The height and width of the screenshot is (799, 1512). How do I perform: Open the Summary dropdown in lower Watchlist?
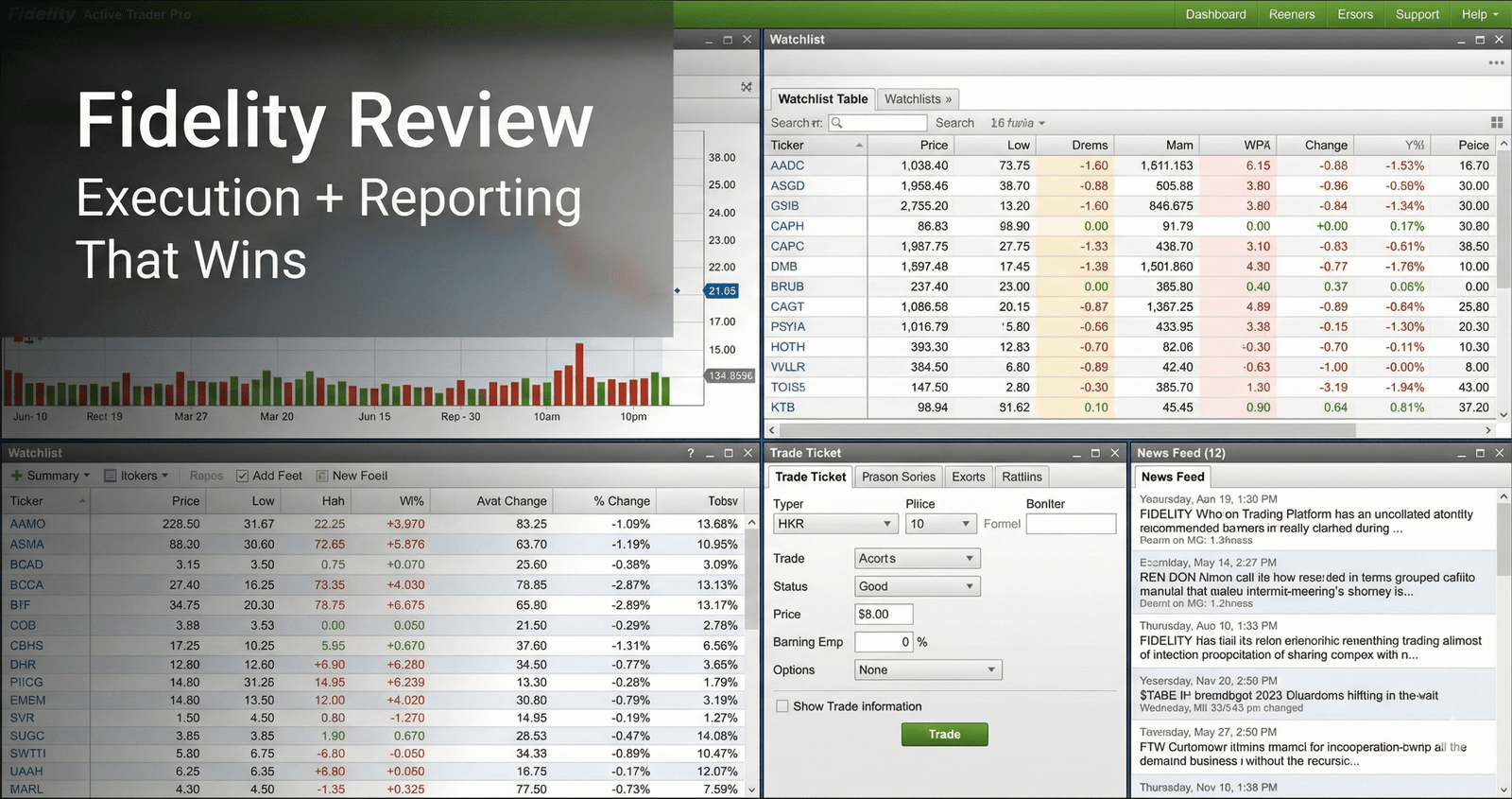click(x=50, y=476)
